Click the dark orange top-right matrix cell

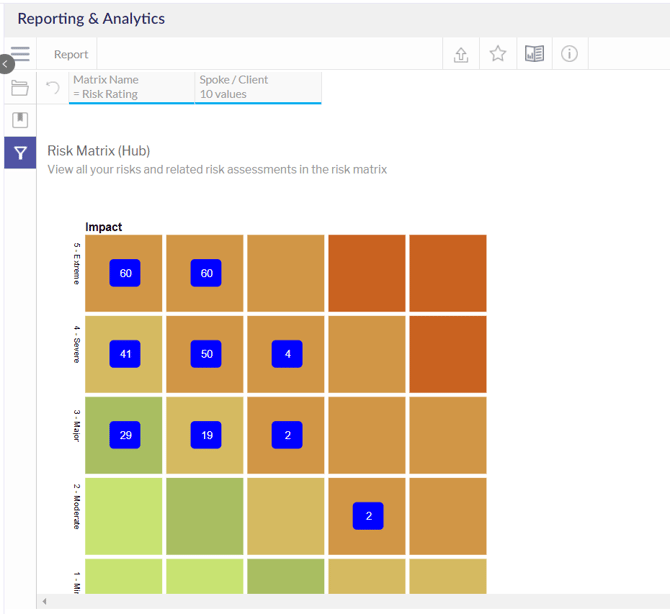click(447, 273)
